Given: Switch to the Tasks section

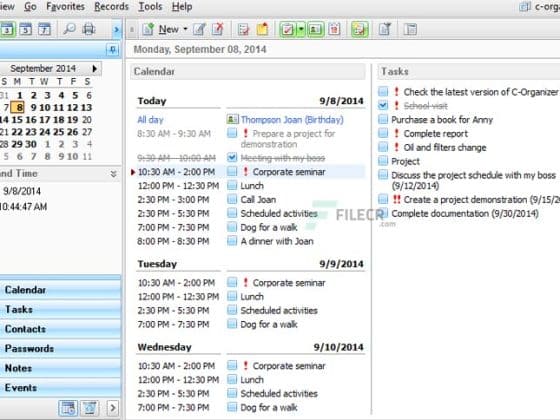Looking at the screenshot, I should [60, 309].
